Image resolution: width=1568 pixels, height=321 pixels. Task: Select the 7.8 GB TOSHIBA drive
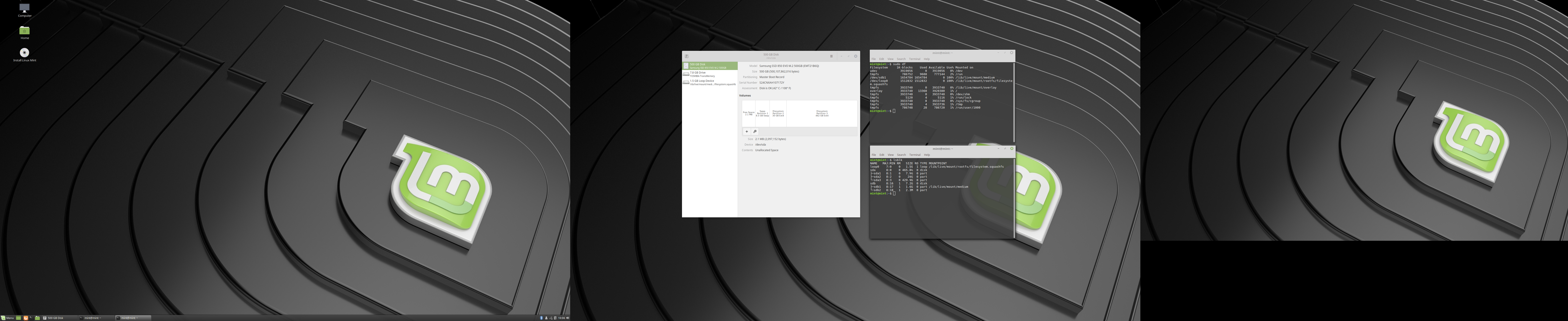pyautogui.click(x=710, y=74)
